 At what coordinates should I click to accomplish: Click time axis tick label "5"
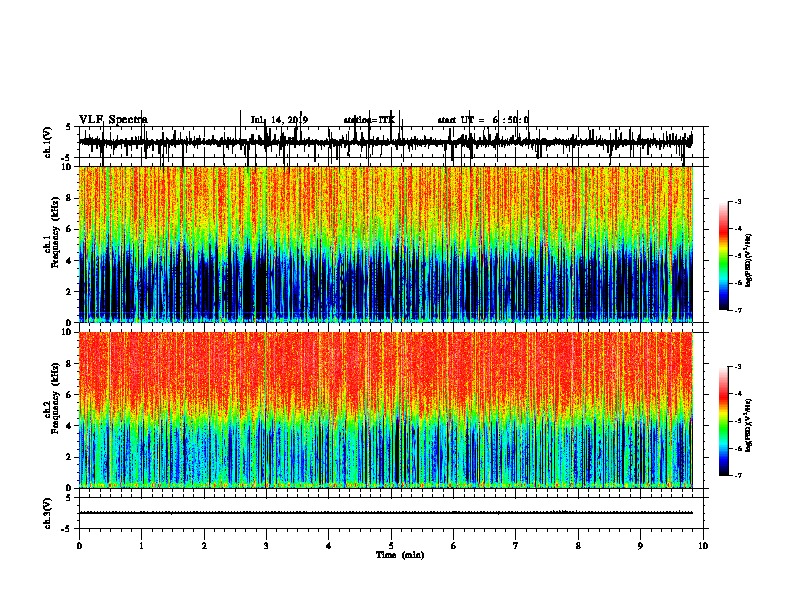tap(391, 546)
